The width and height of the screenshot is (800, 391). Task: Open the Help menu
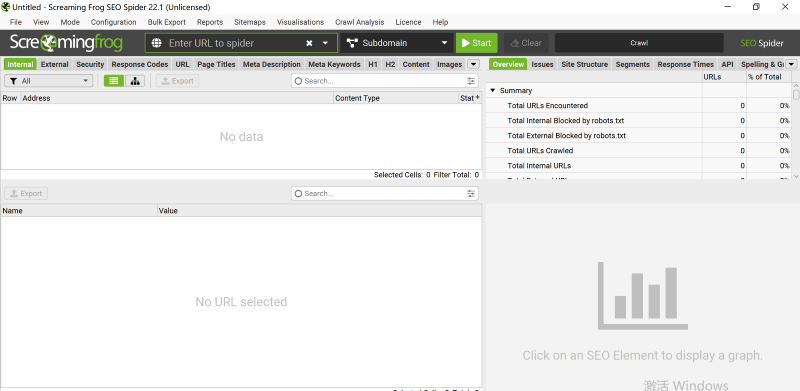point(440,22)
